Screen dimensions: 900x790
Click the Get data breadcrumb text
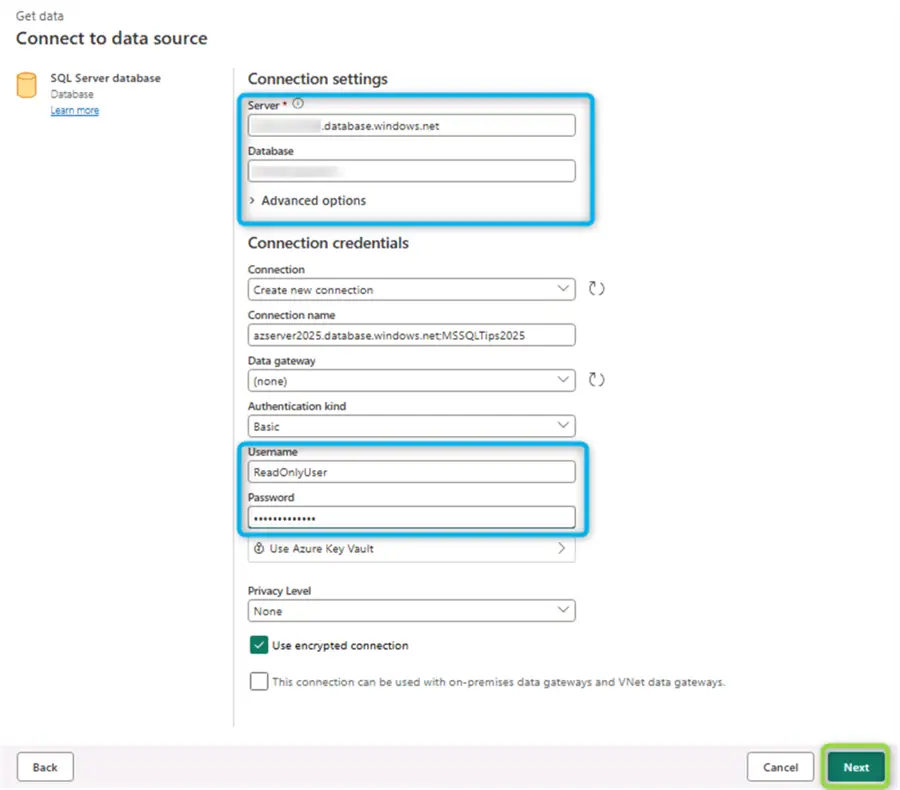40,16
